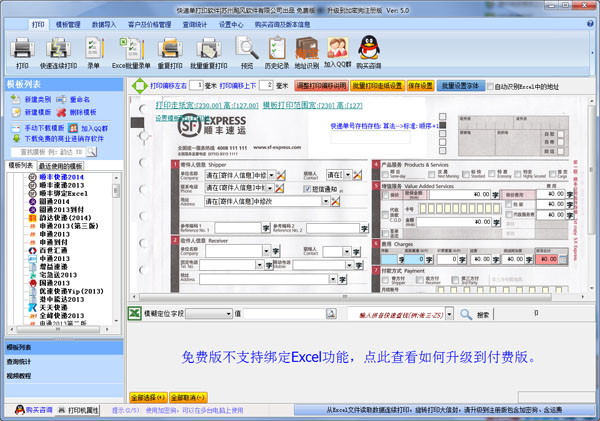Switch to 最近使用的模板 tab

click(x=60, y=166)
